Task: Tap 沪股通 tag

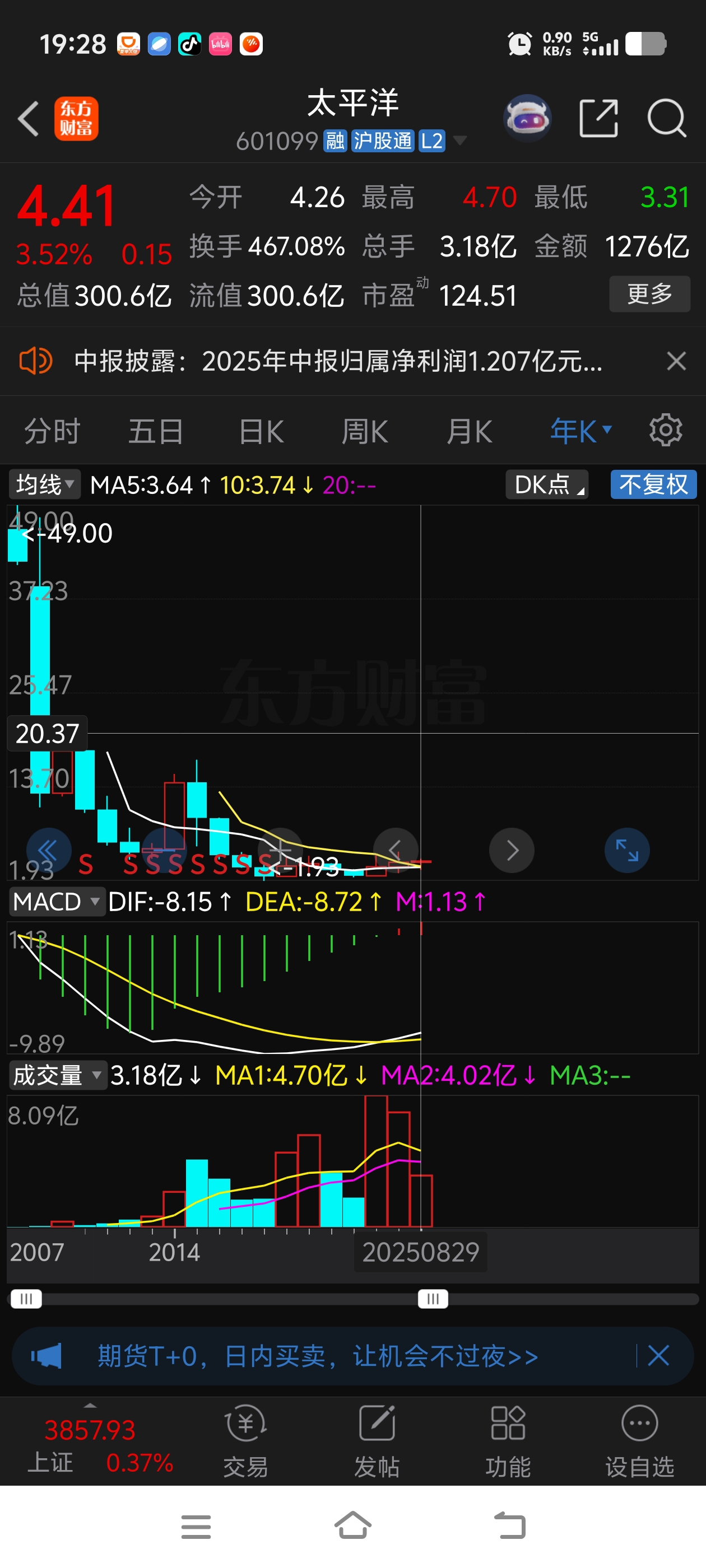Action: pyautogui.click(x=383, y=141)
